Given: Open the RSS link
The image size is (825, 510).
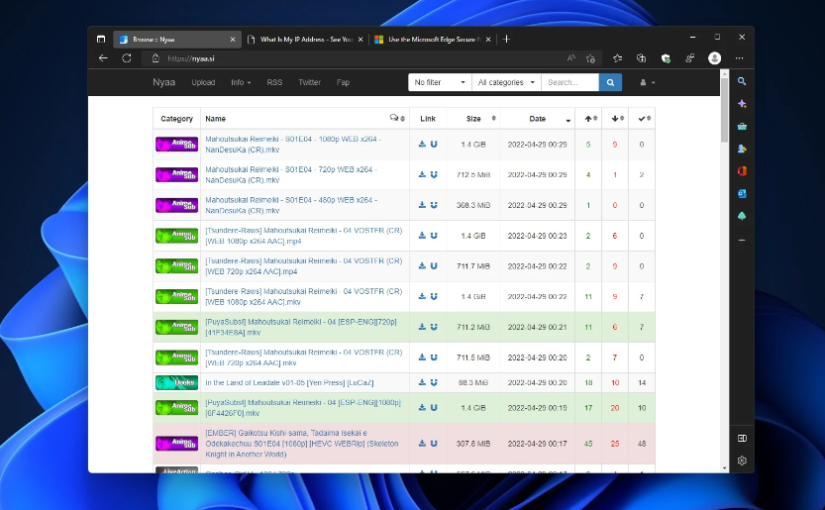Looking at the screenshot, I should [x=274, y=83].
